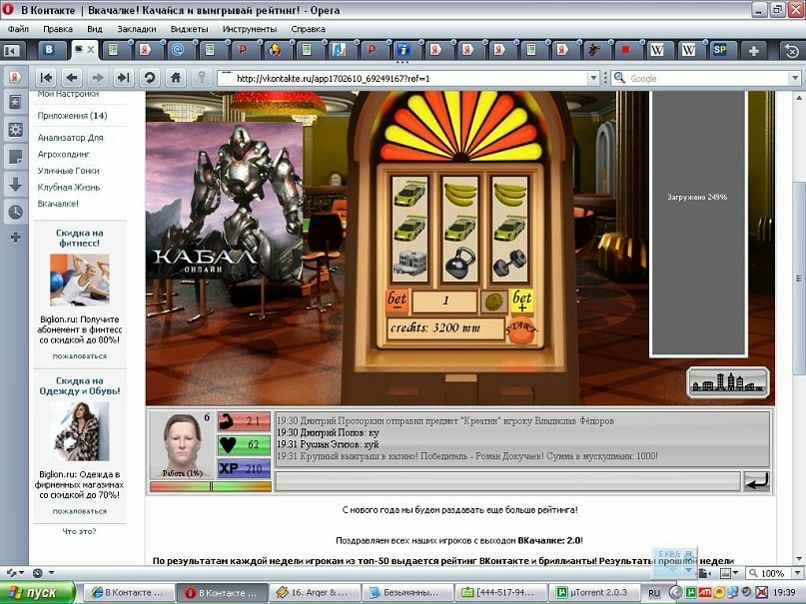Expand the search engine dropdown arrow

pos(795,79)
